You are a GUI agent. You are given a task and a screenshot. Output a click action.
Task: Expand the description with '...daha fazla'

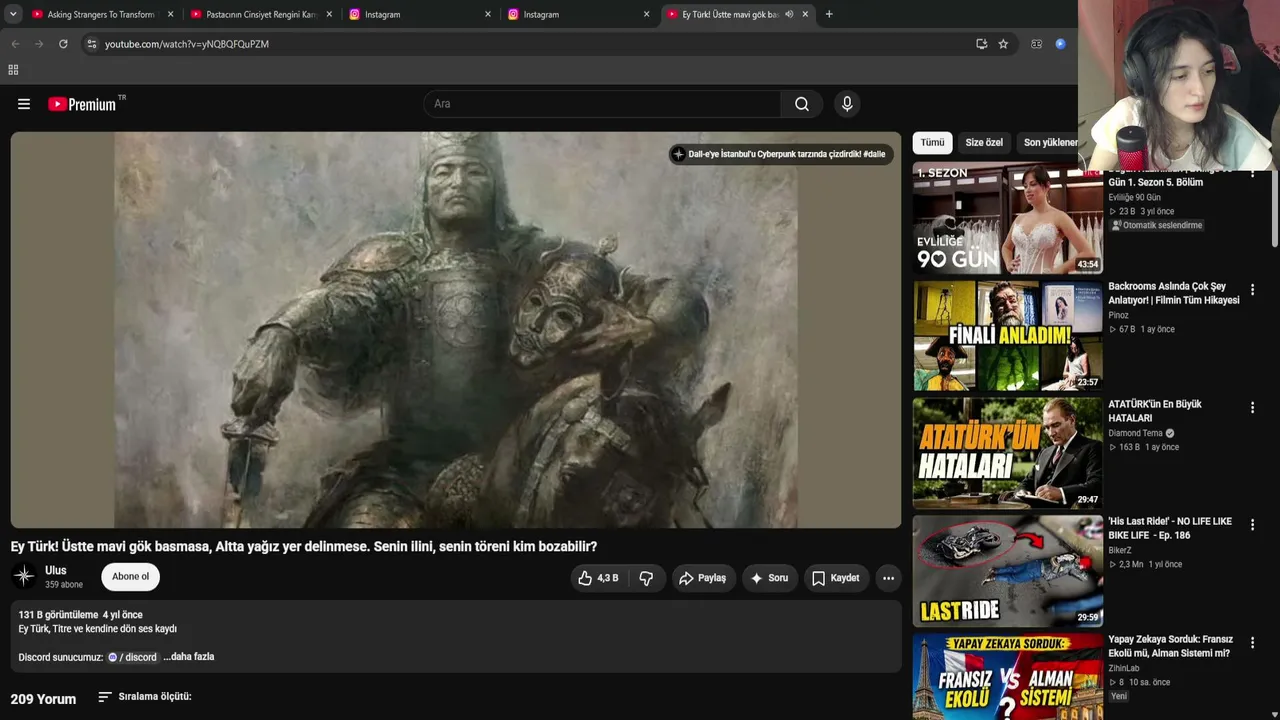[189, 657]
